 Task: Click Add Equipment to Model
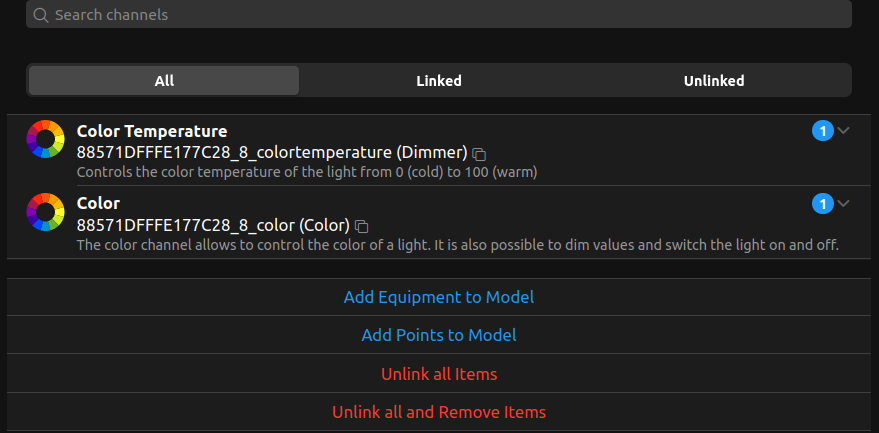[x=439, y=297]
